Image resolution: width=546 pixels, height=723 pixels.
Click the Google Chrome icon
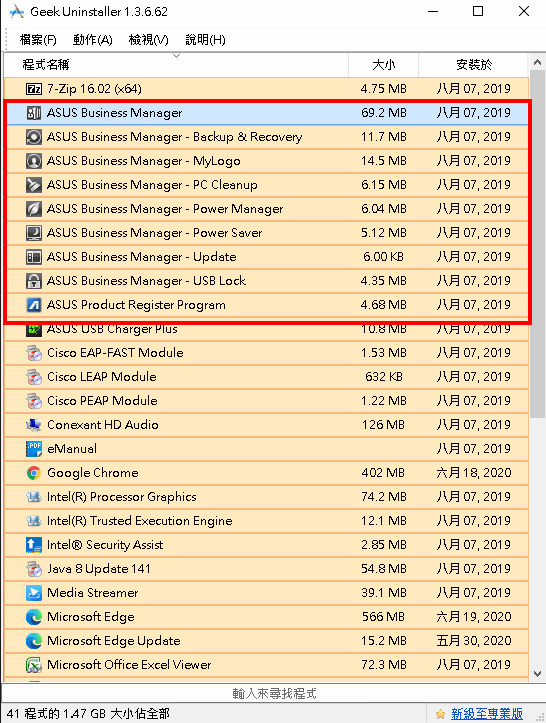(x=34, y=473)
